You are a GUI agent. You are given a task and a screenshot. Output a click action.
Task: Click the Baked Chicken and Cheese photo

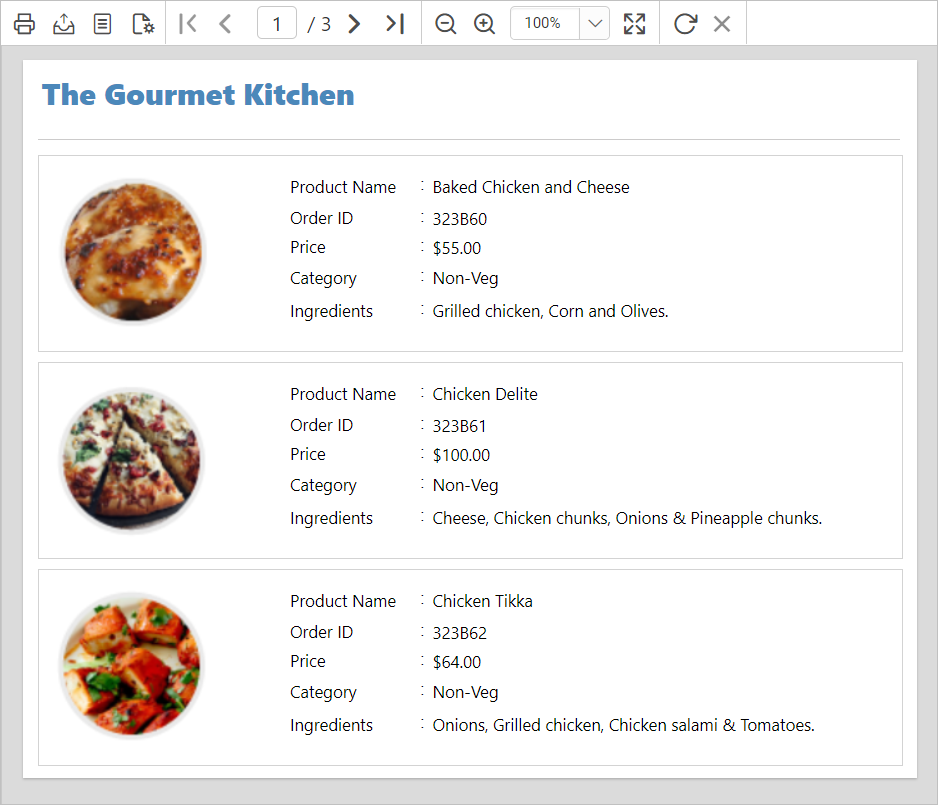click(x=133, y=252)
